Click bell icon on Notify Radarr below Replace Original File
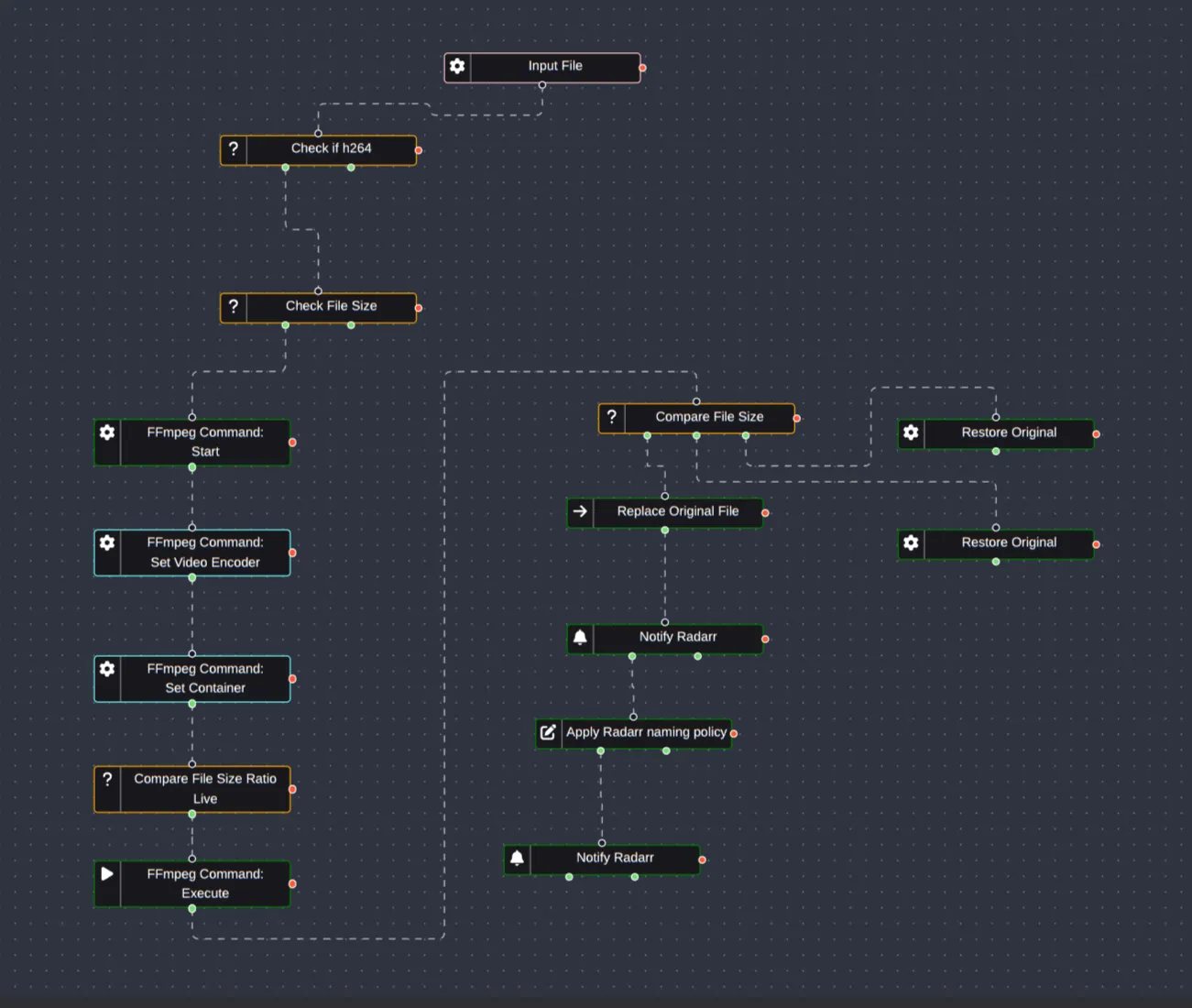1192x1008 pixels. (x=580, y=637)
